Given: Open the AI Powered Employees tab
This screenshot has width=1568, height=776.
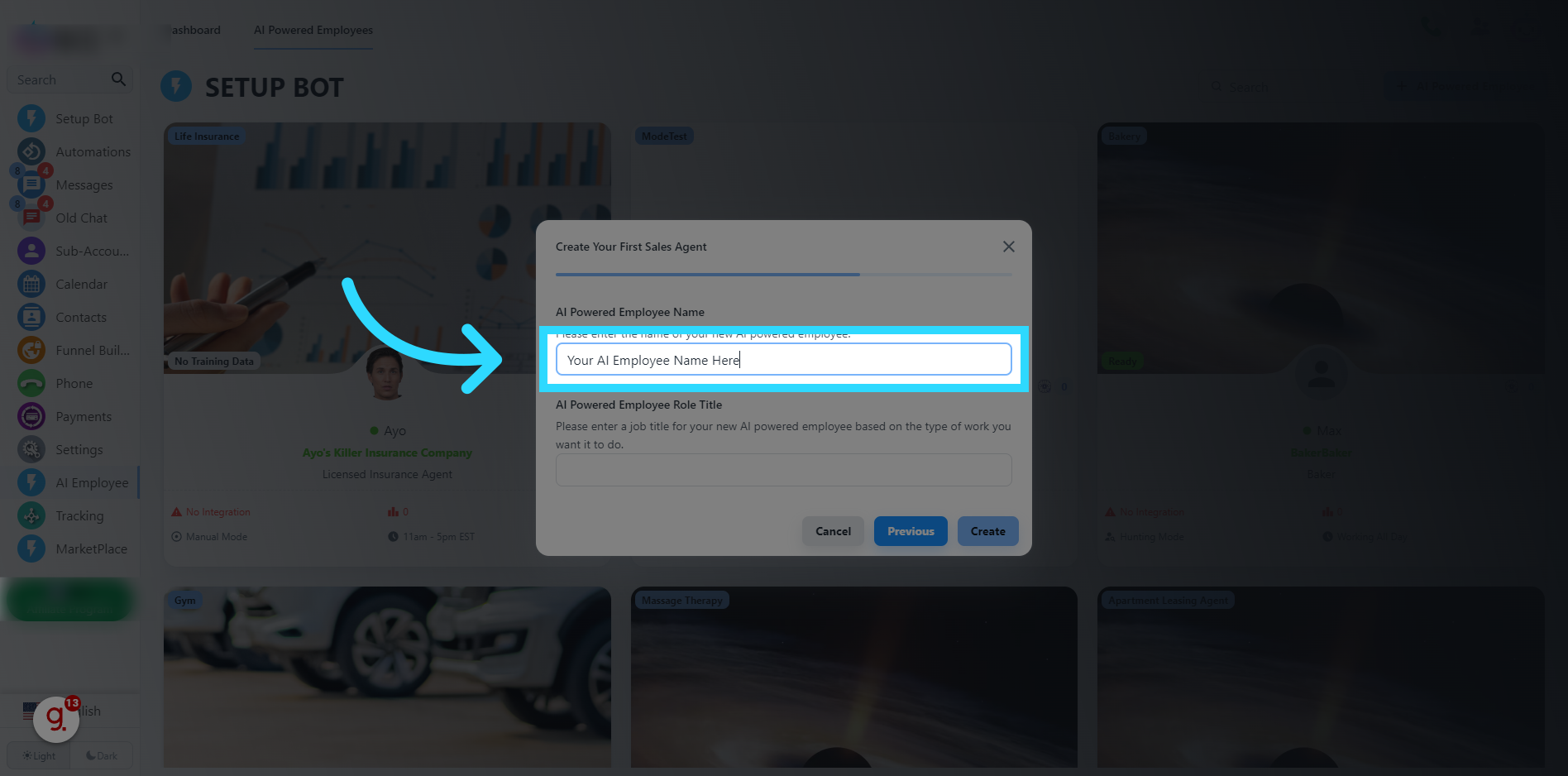Looking at the screenshot, I should coord(313,30).
